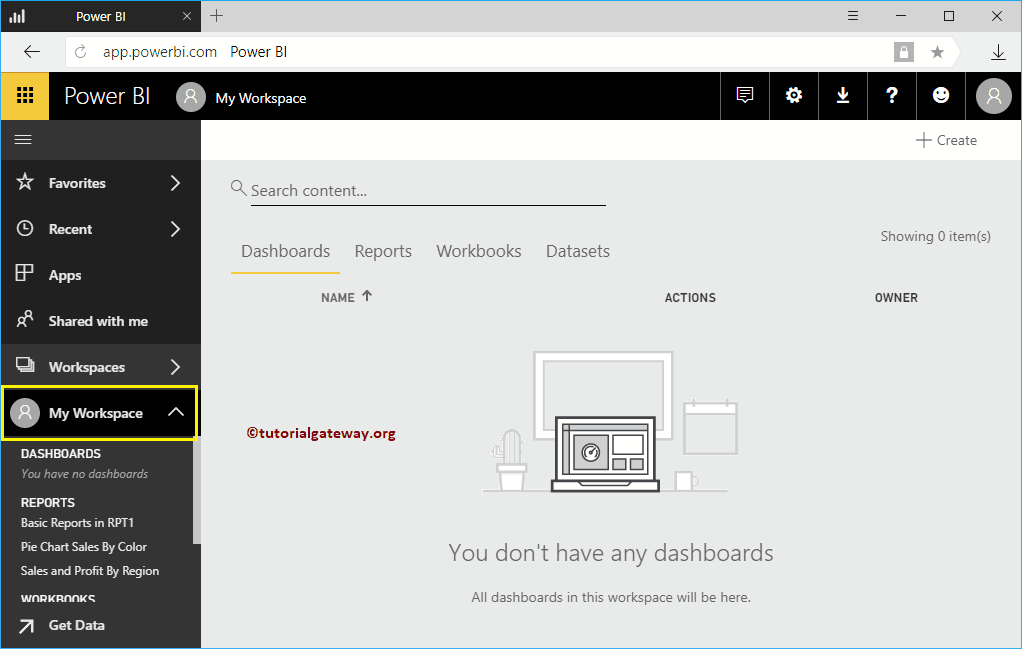The width and height of the screenshot is (1022, 649).
Task: Open the notifications icon in header
Action: click(x=744, y=96)
